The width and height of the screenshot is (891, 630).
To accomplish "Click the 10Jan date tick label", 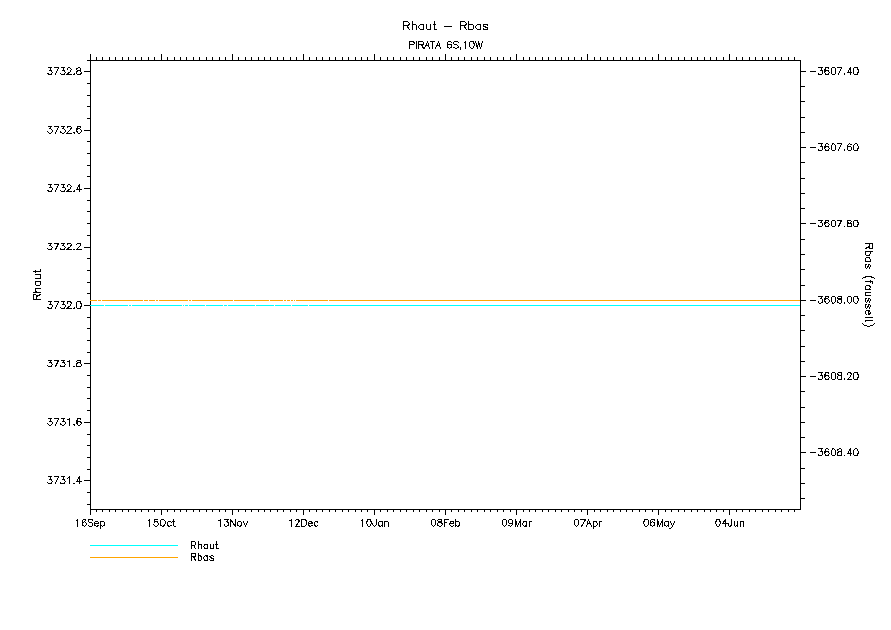I will pyautogui.click(x=374, y=523).
